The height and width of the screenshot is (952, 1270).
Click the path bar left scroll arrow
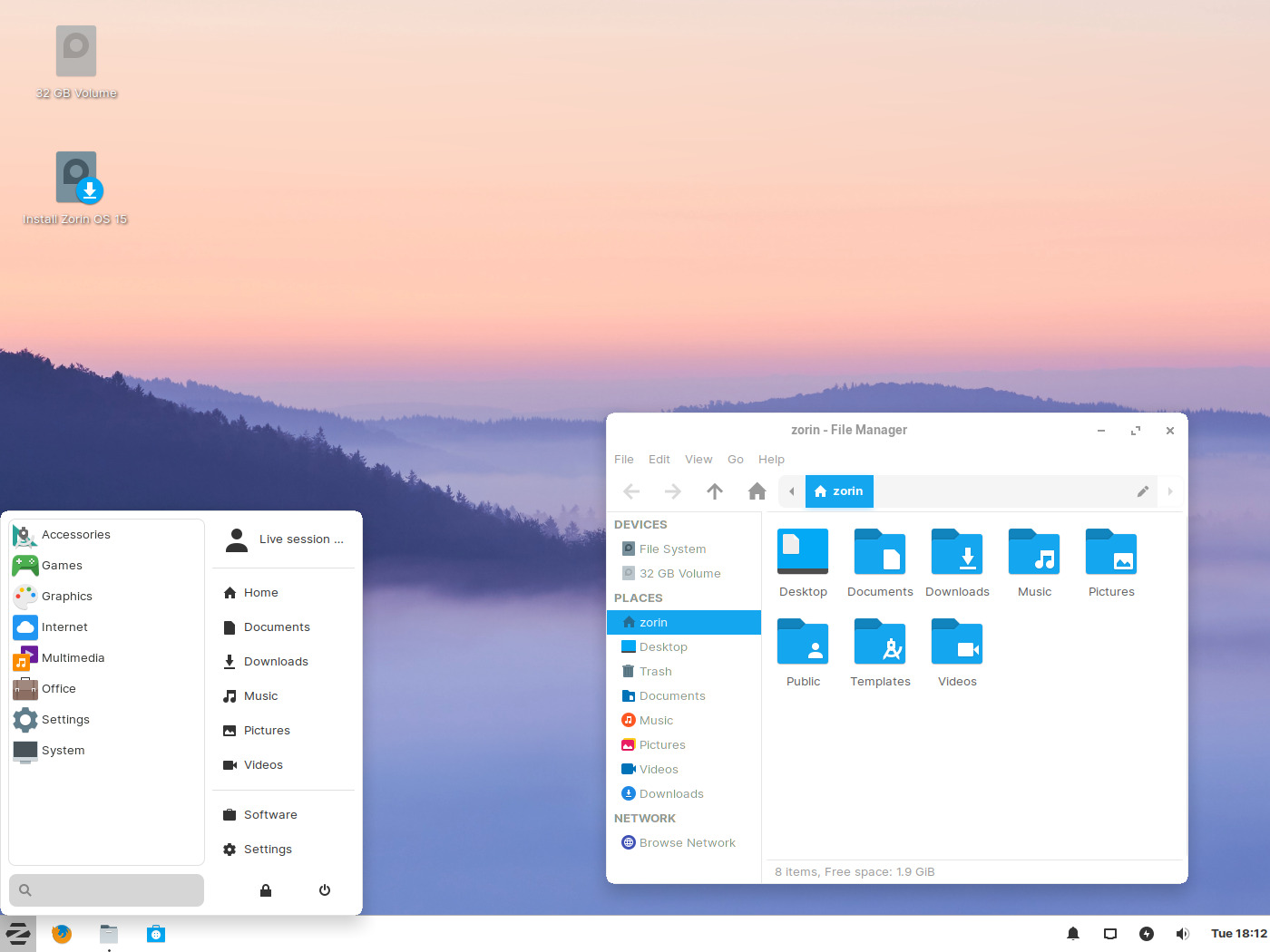(792, 491)
